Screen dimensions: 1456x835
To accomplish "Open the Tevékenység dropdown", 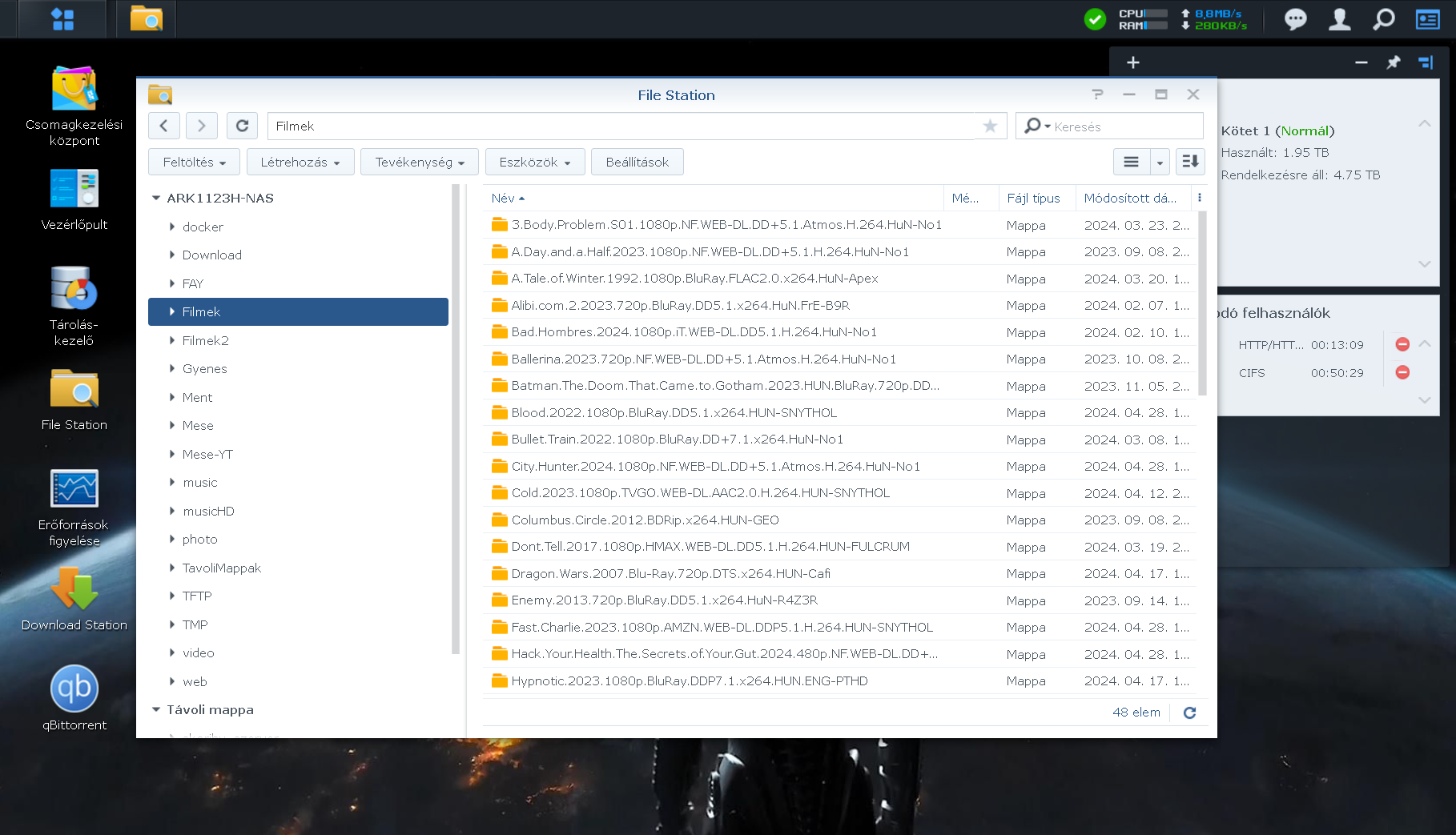I will (419, 162).
